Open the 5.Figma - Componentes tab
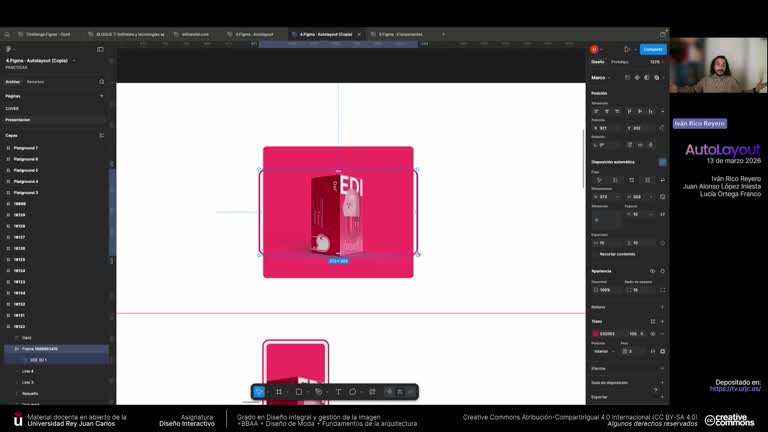Image resolution: width=768 pixels, height=432 pixels. click(400, 34)
